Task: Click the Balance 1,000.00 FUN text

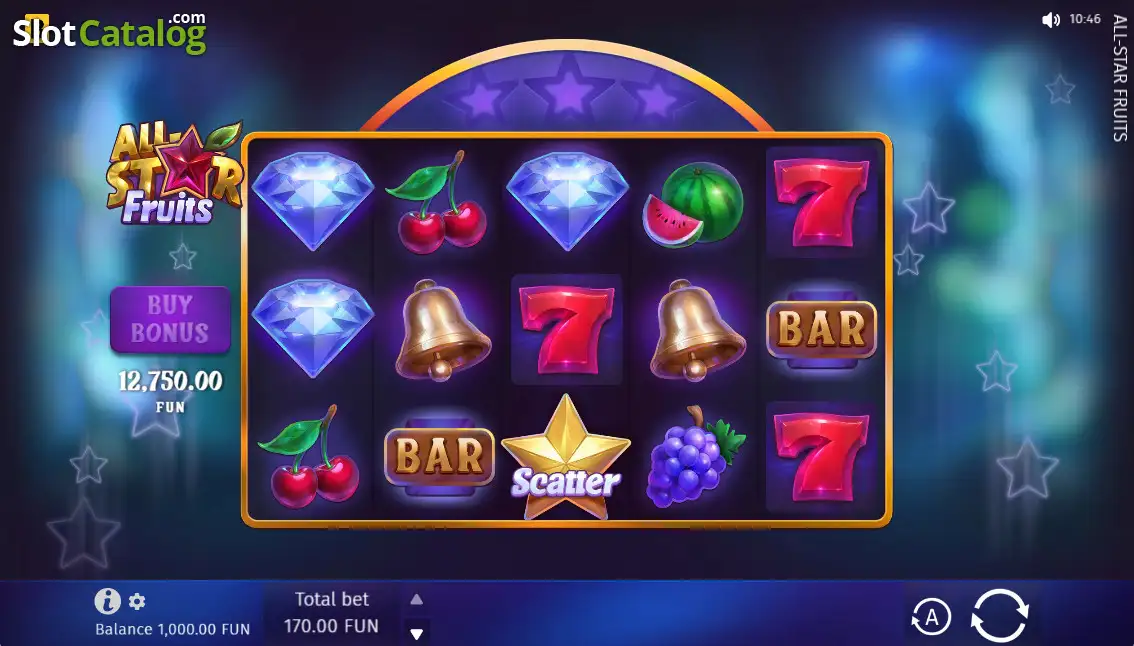Action: 173,629
